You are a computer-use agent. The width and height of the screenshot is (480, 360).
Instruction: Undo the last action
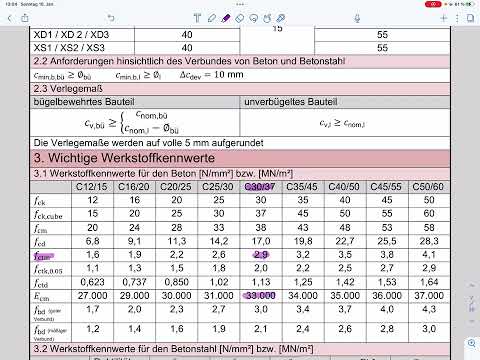pos(111,18)
